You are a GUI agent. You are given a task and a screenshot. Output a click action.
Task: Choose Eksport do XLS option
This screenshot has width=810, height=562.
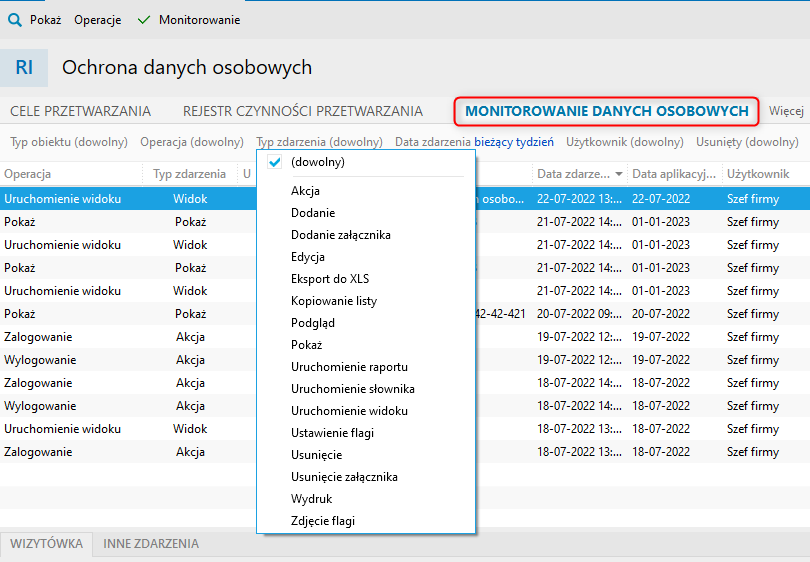click(x=366, y=279)
